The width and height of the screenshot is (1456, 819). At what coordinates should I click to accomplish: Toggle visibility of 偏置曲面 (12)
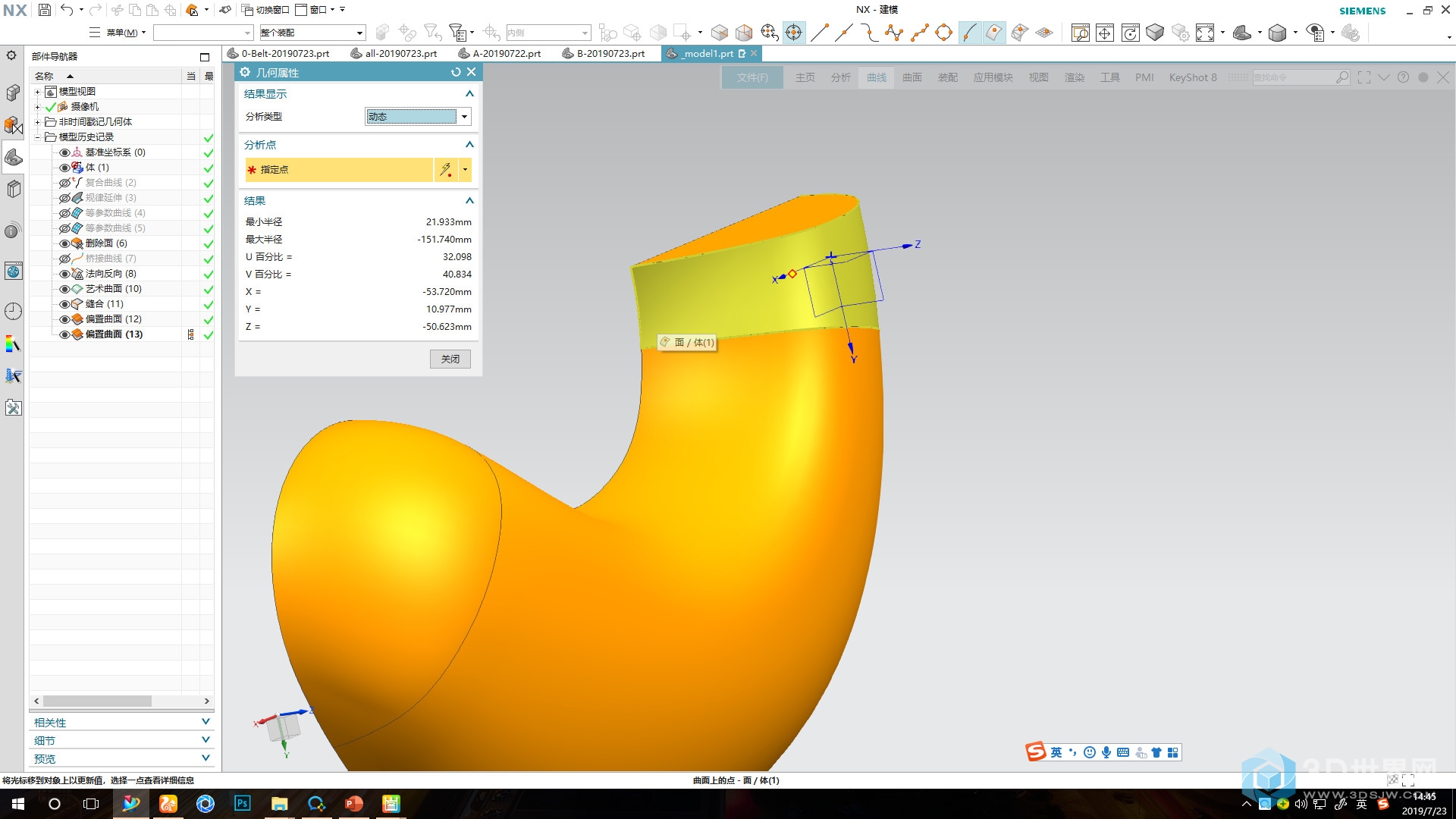click(x=64, y=319)
